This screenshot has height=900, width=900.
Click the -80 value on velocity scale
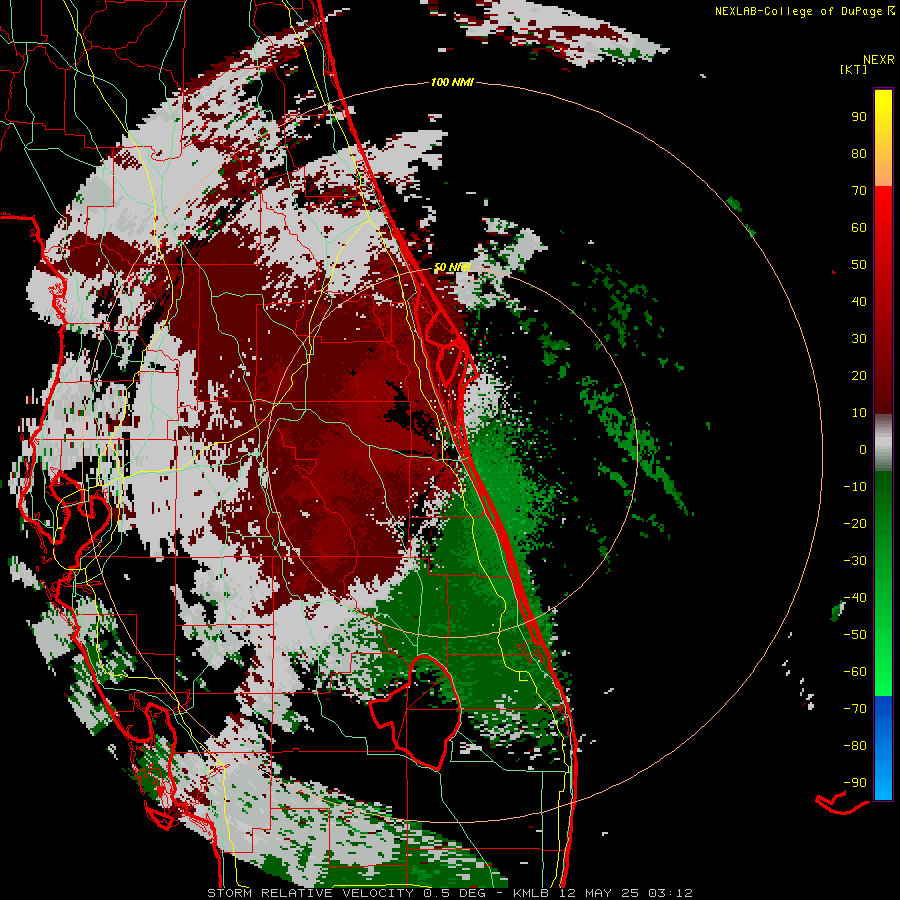click(855, 746)
